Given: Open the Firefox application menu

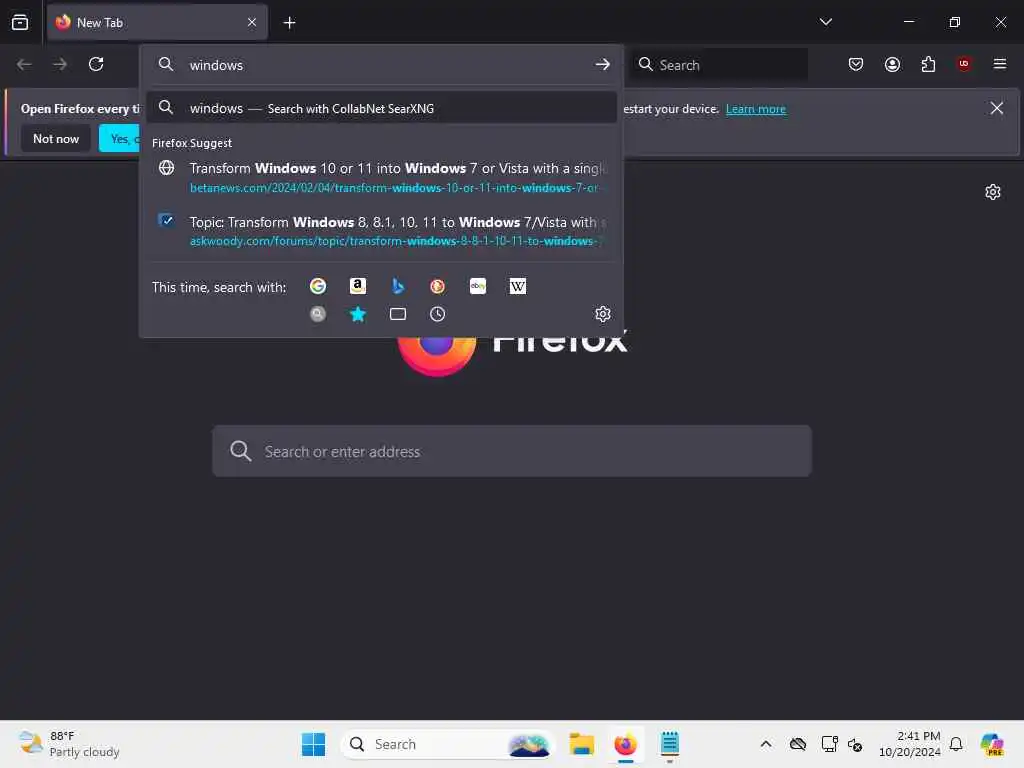Looking at the screenshot, I should click(x=1000, y=64).
